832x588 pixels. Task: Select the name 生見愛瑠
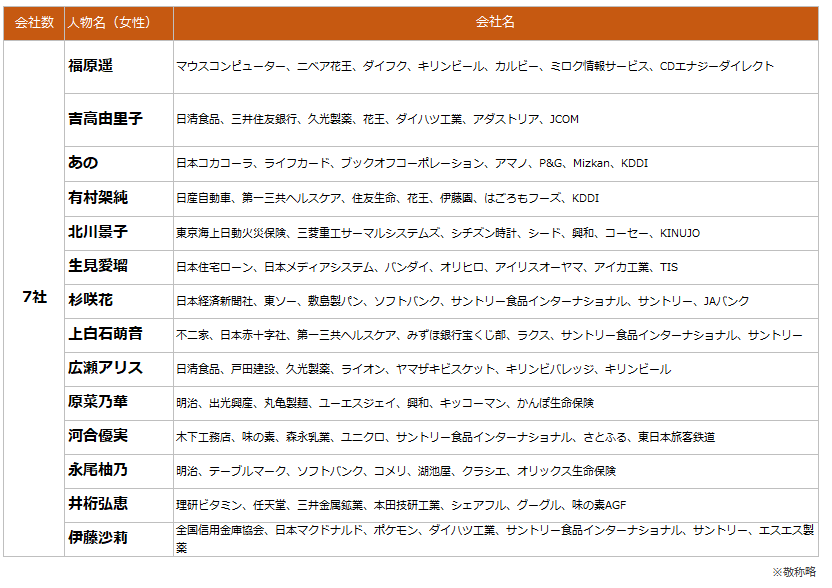tap(98, 266)
